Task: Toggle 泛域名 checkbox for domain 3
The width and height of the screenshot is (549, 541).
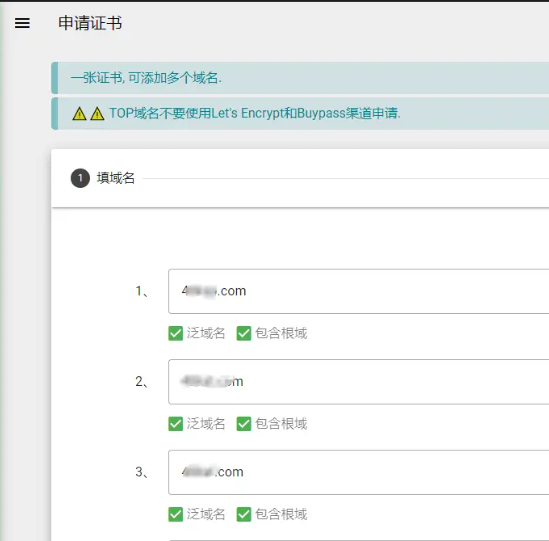Action: pos(175,514)
